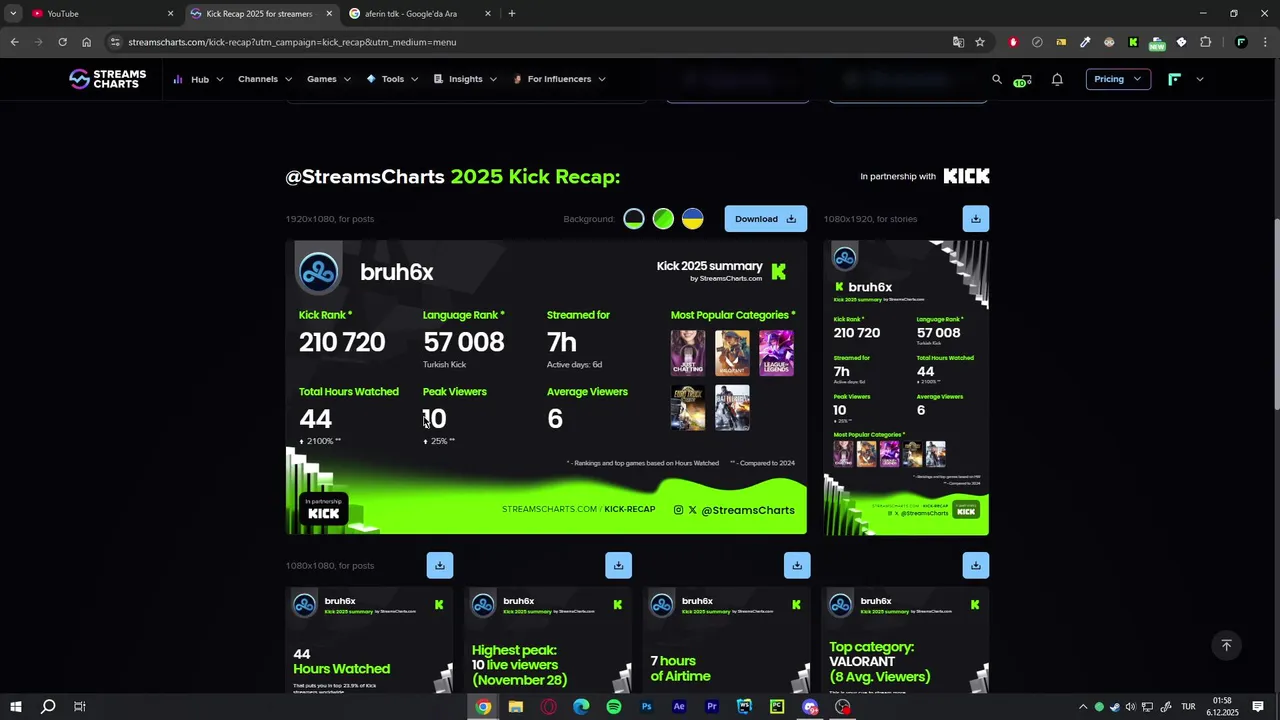Expand the Hub menu
Screen dimensions: 1280x720
pos(198,79)
